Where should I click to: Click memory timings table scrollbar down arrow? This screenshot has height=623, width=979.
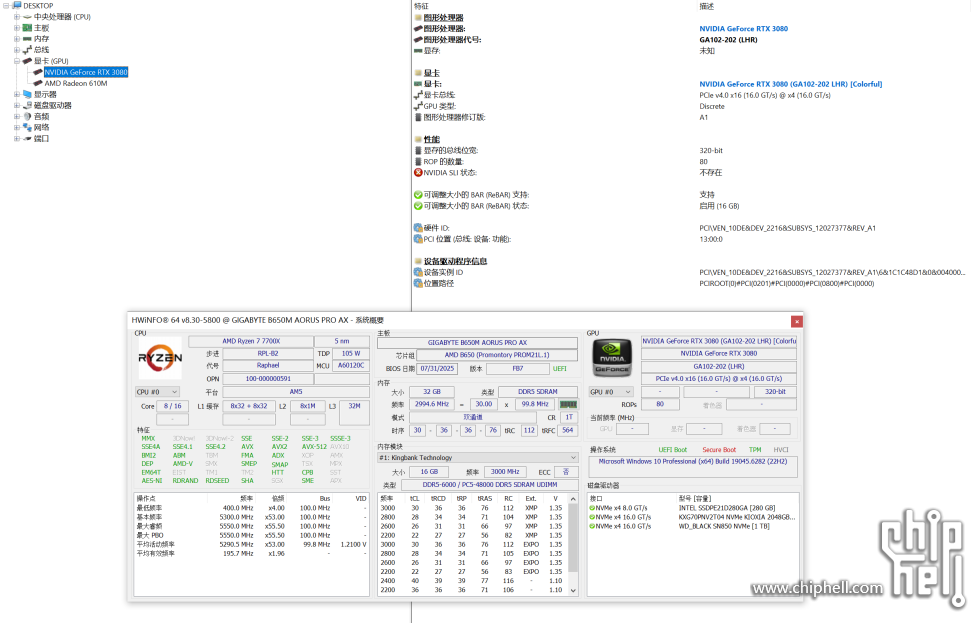[573, 591]
